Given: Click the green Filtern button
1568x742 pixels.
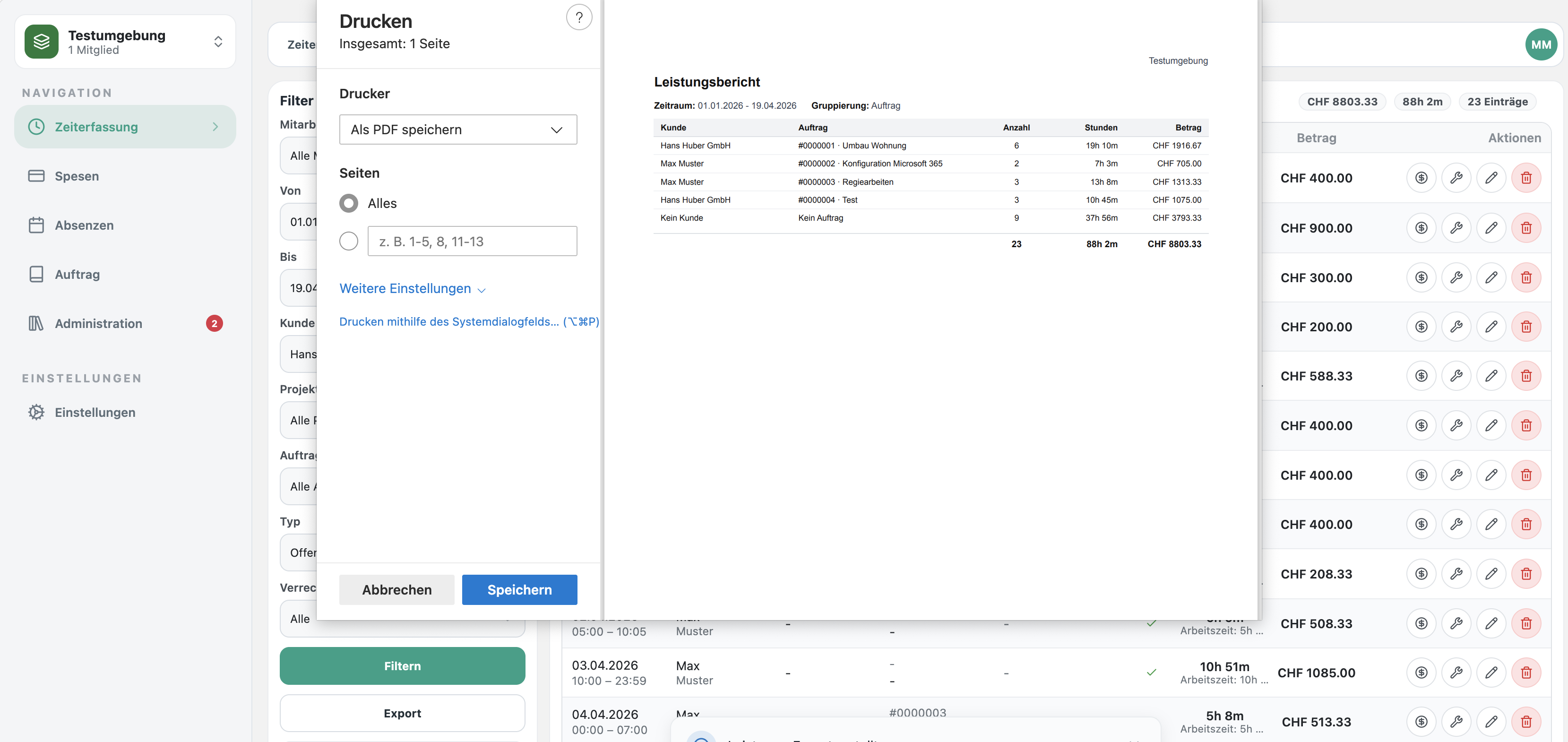Looking at the screenshot, I should click(402, 666).
